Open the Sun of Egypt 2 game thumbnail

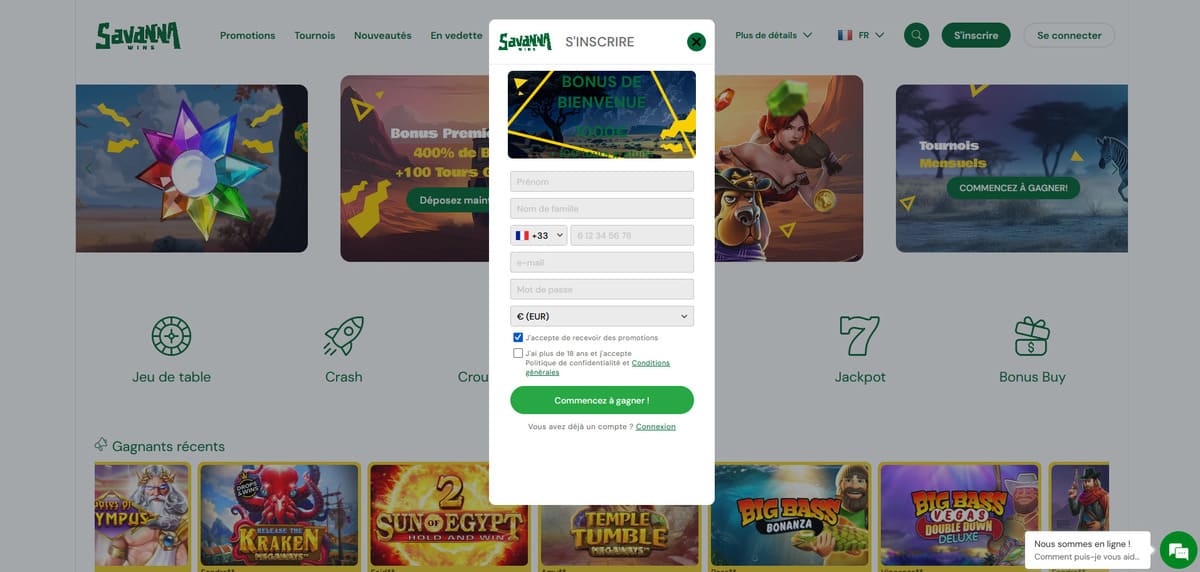[448, 516]
